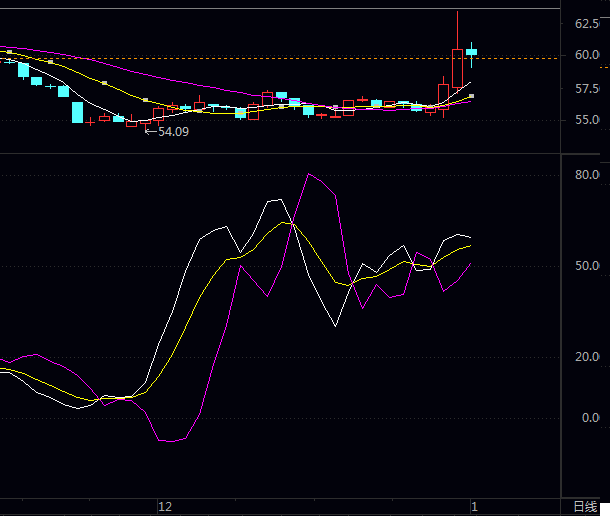The width and height of the screenshot is (610, 518).
Task: Select the 日线 daily period label
Action: click(585, 507)
